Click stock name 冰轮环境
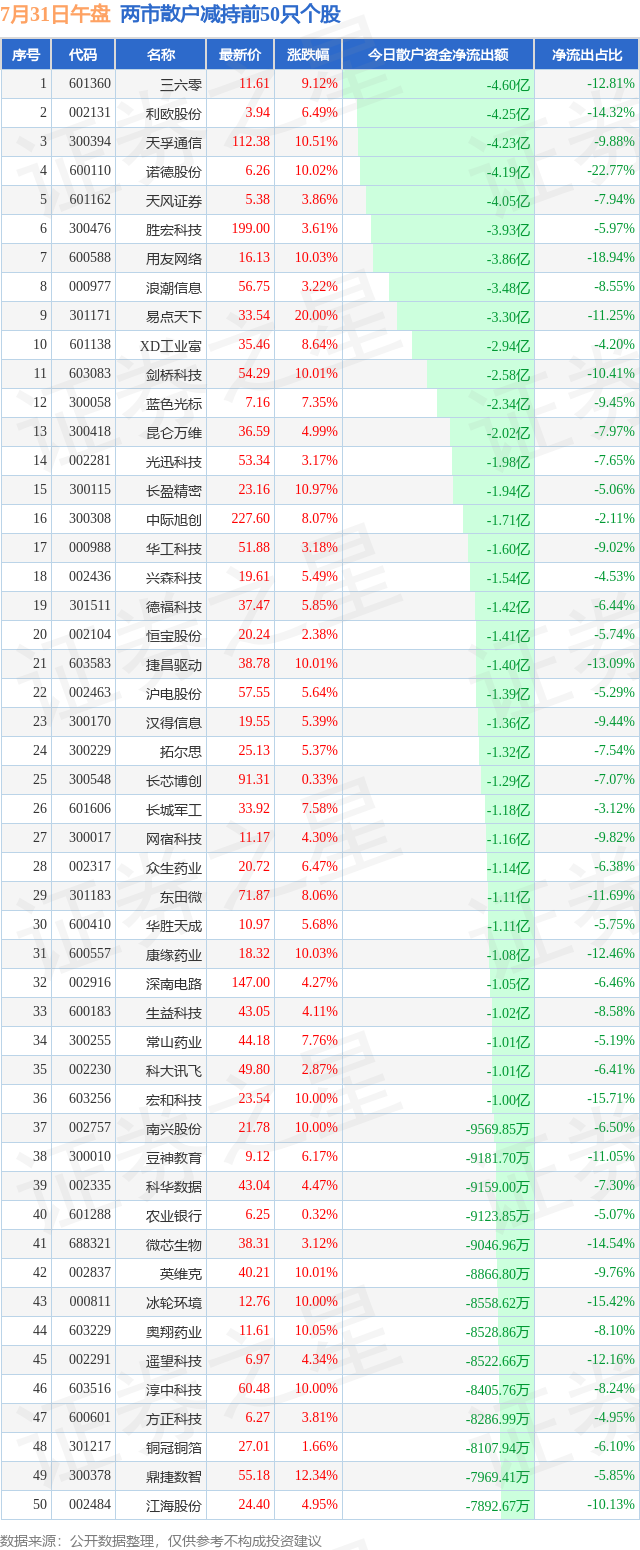 (174, 1302)
